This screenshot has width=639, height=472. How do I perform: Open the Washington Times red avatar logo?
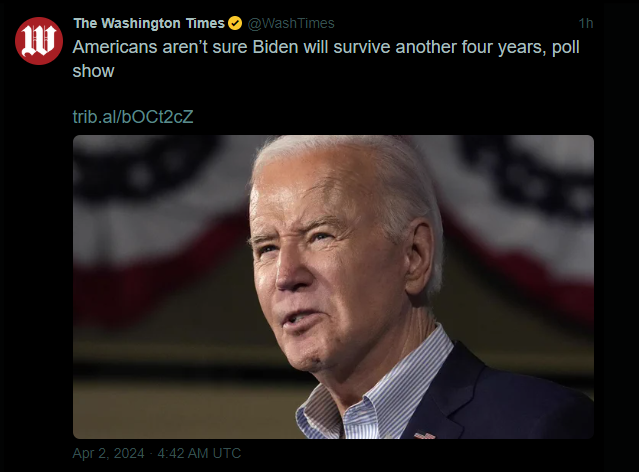pos(39,41)
